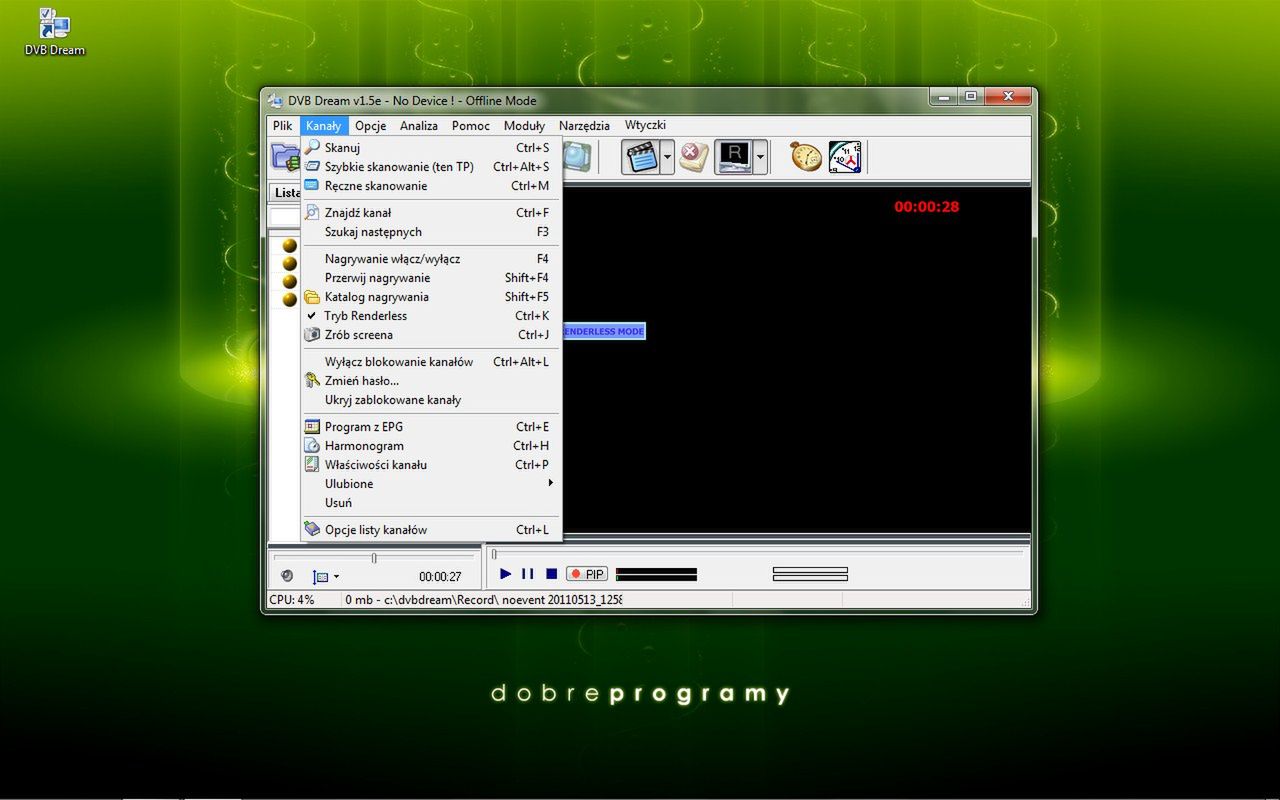Open the Moduły menu
This screenshot has width=1280, height=800.
(524, 126)
